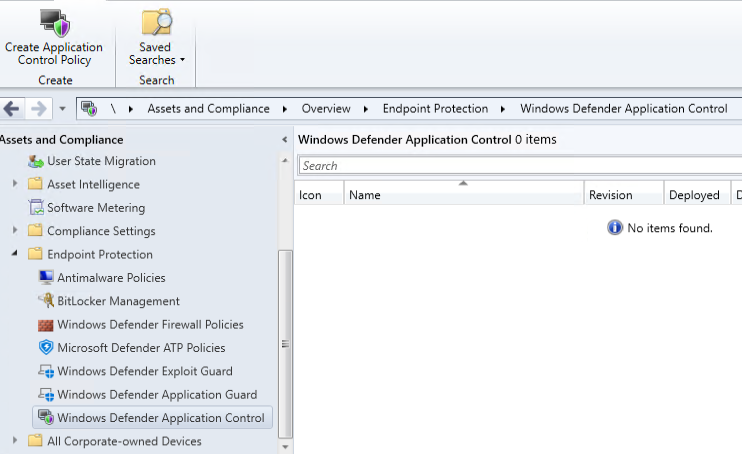Go forward with the right arrow
Screen dimensions: 742x454
pos(38,109)
